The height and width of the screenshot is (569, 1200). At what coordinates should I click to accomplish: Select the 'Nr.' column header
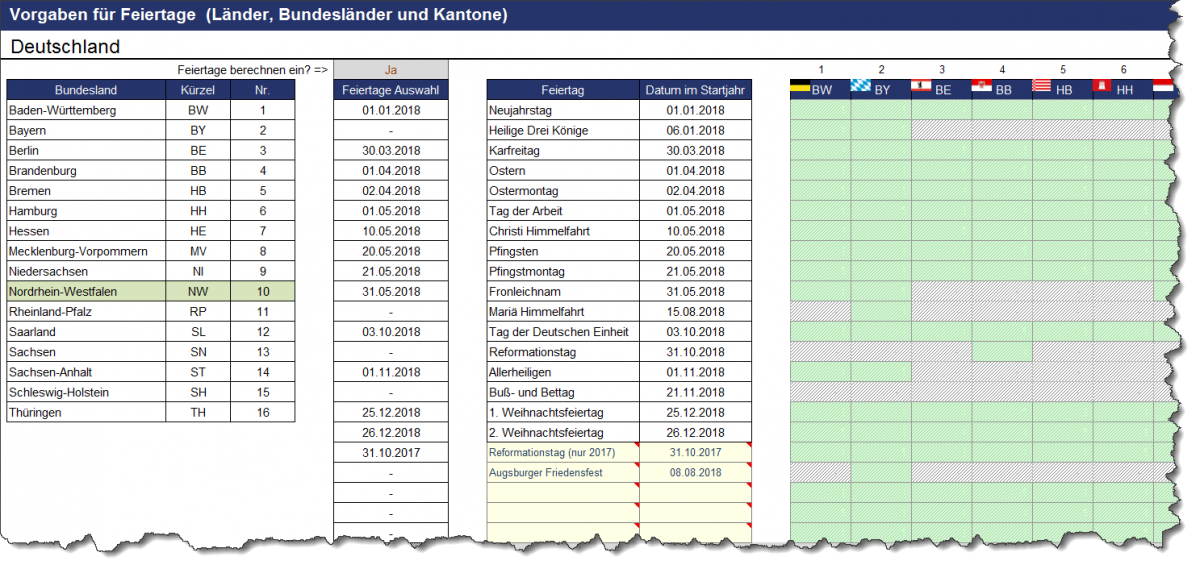(263, 90)
